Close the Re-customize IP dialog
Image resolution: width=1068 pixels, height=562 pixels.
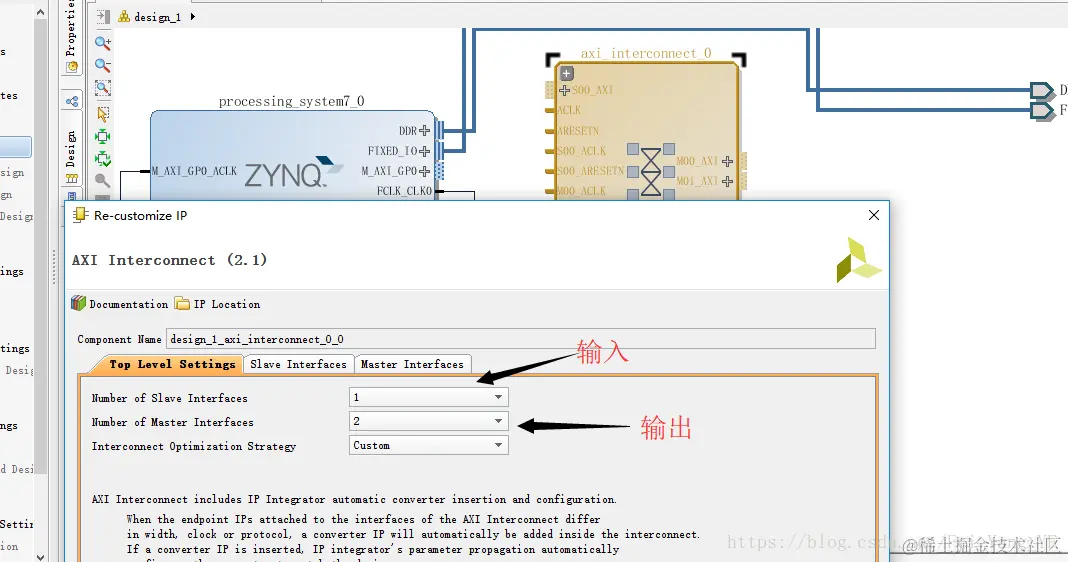click(x=874, y=215)
